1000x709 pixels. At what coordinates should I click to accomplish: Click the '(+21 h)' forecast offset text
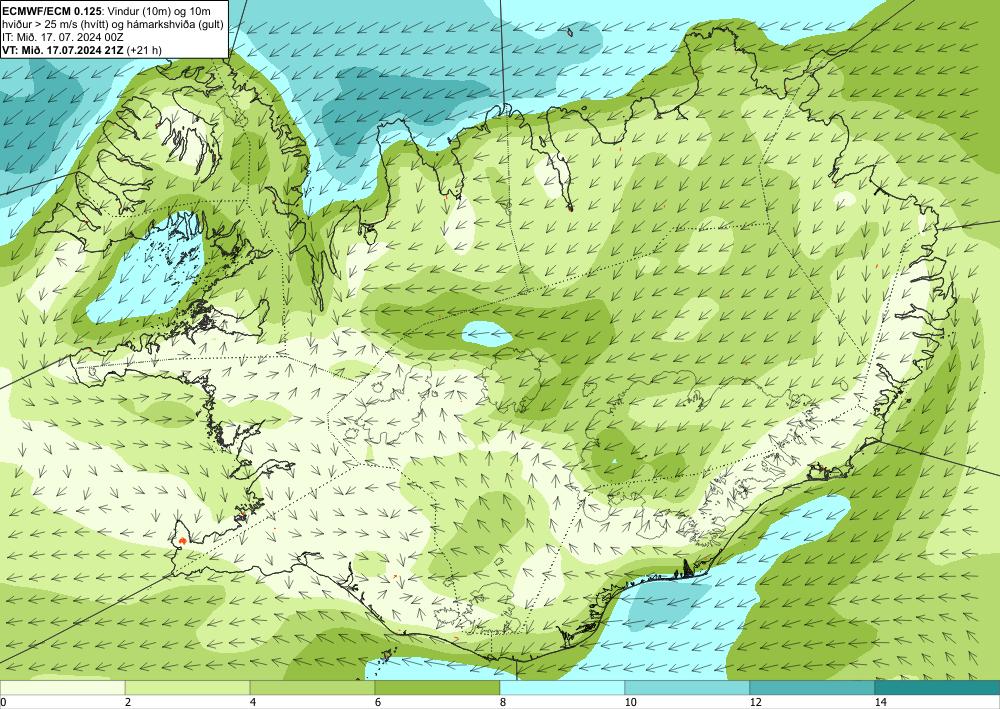144,49
